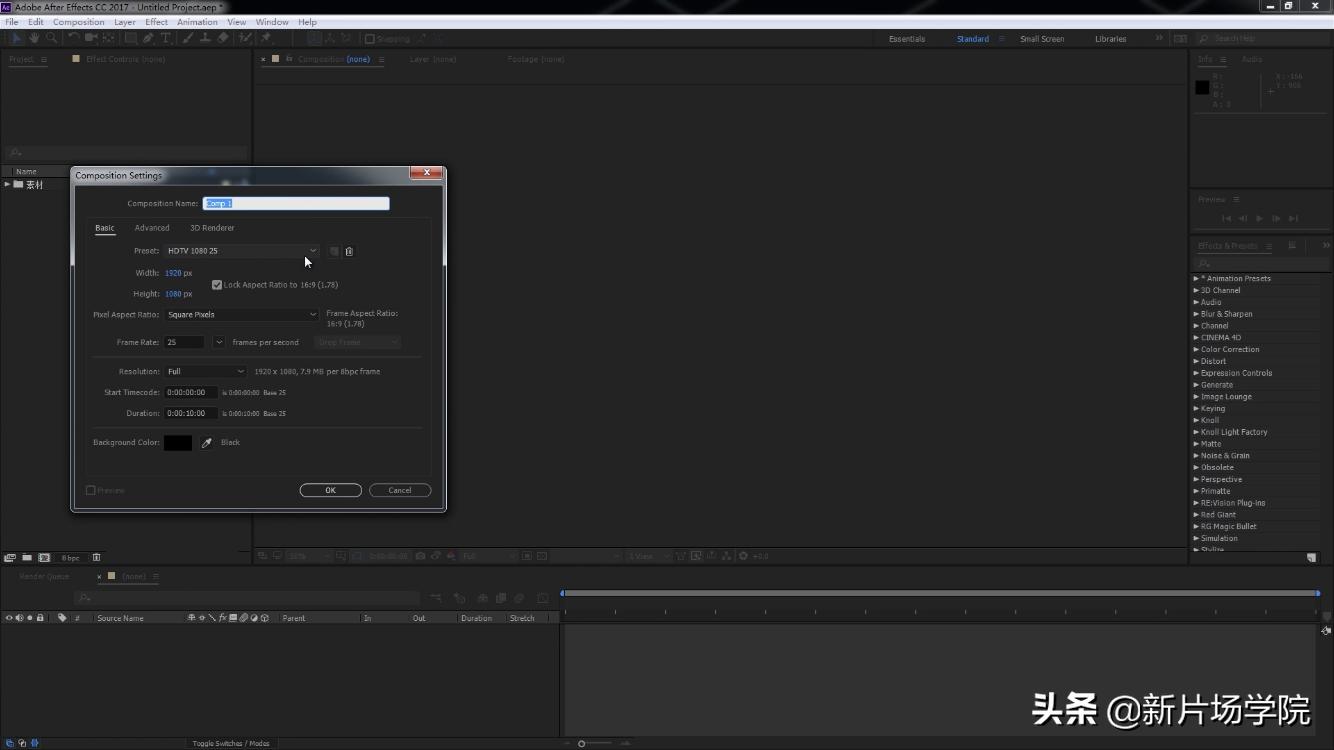Create a new folder in Project panel
Viewport: 1334px width, 750px height.
coord(27,557)
